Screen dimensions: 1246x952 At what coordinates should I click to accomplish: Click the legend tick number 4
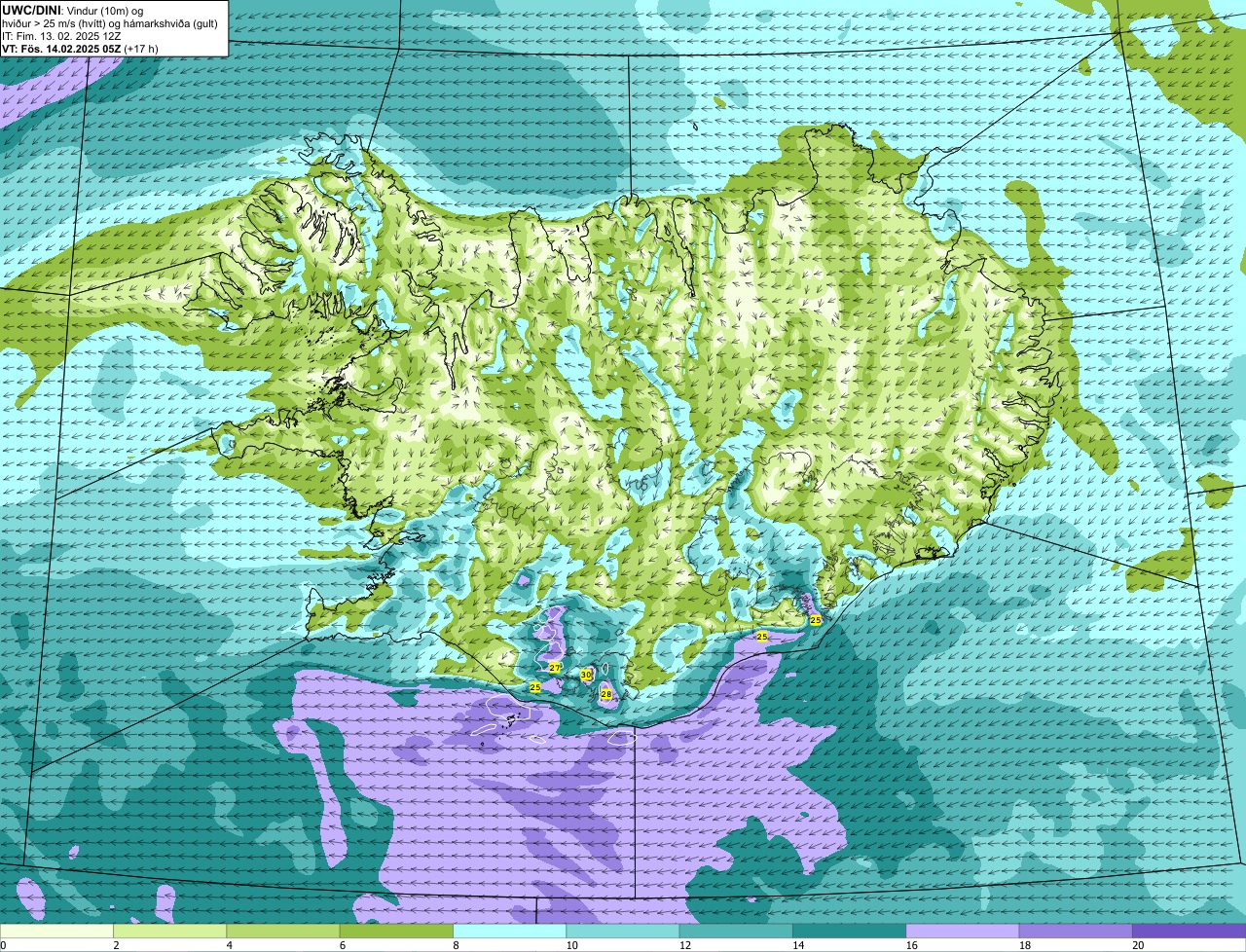coord(229,945)
